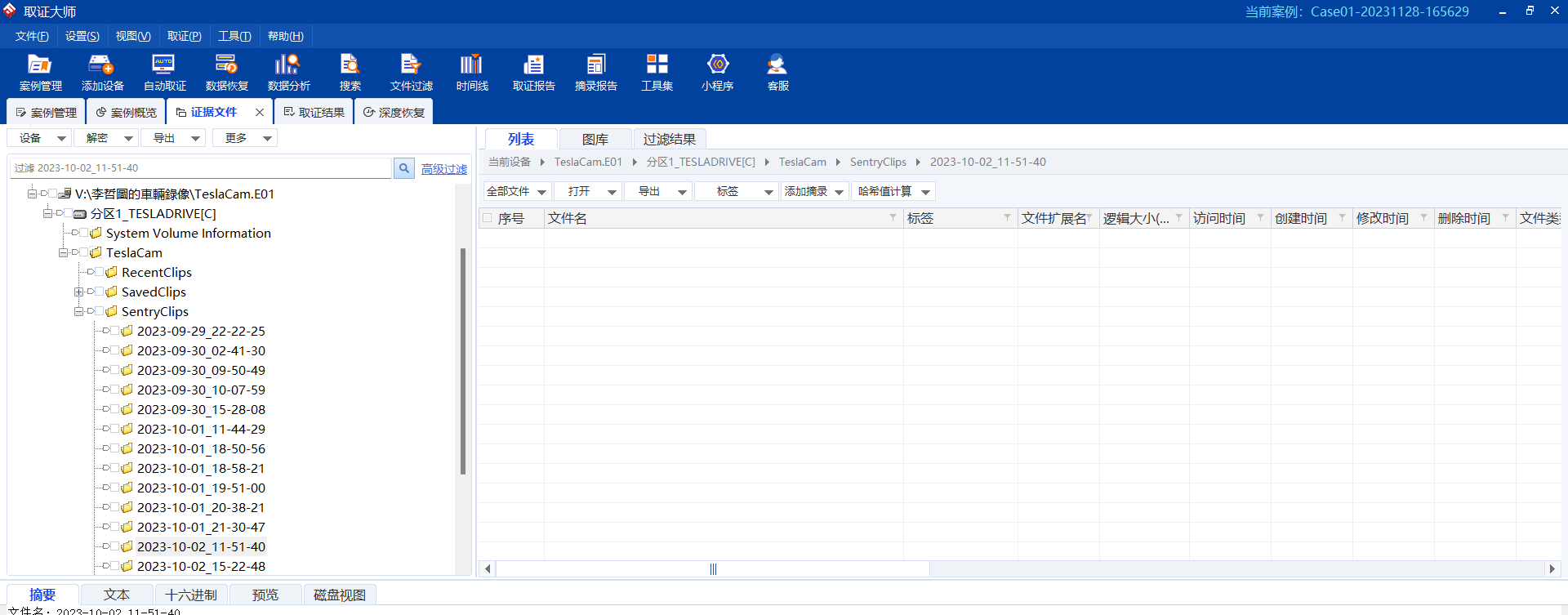Switch to the 磁盘视图 bottom tab

340,595
